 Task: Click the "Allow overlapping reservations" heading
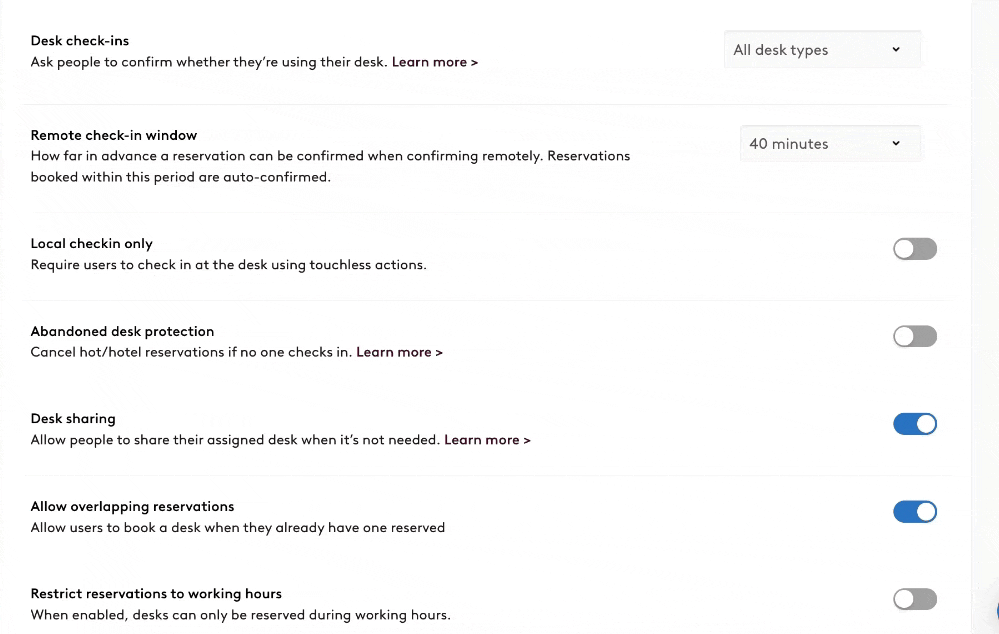[132, 506]
